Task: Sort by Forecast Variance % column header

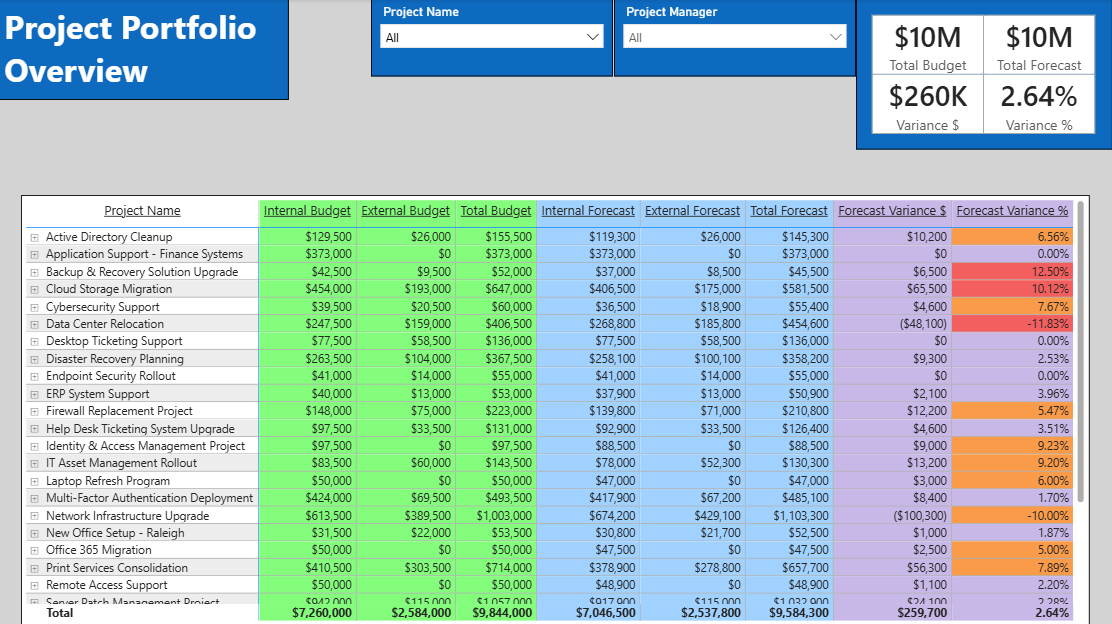Action: 1012,211
